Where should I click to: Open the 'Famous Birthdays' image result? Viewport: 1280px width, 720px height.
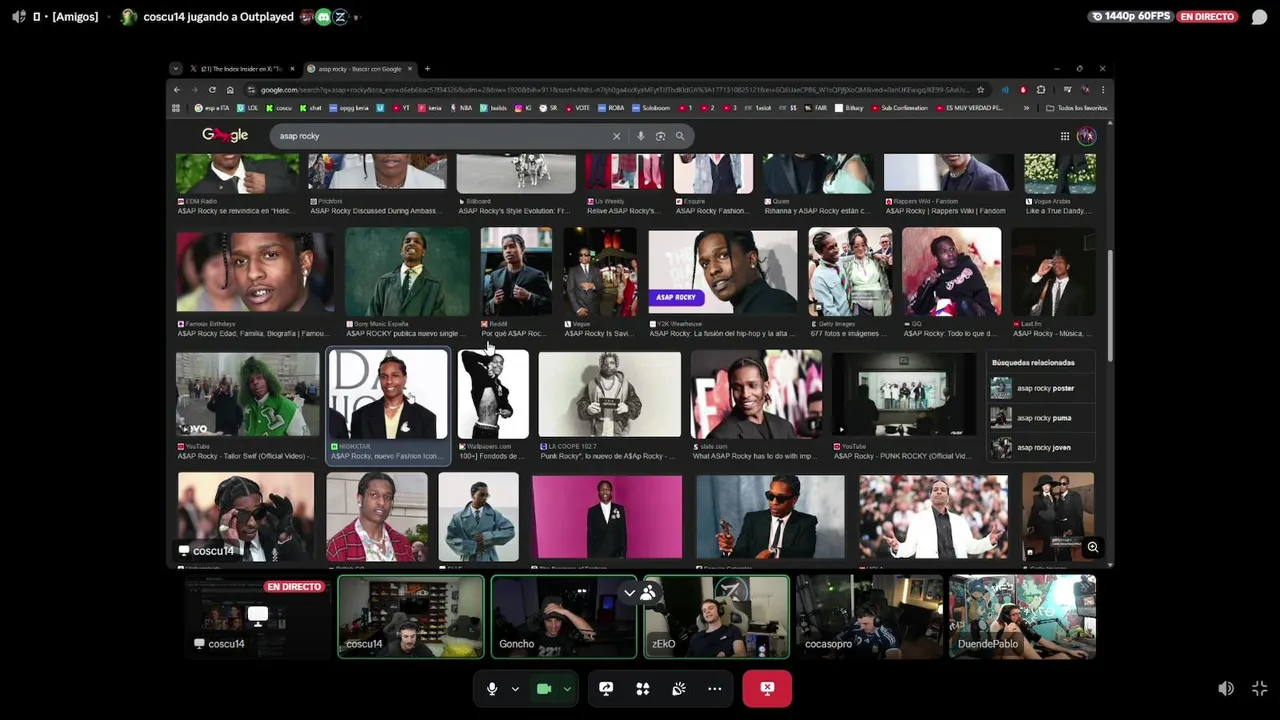[255, 284]
